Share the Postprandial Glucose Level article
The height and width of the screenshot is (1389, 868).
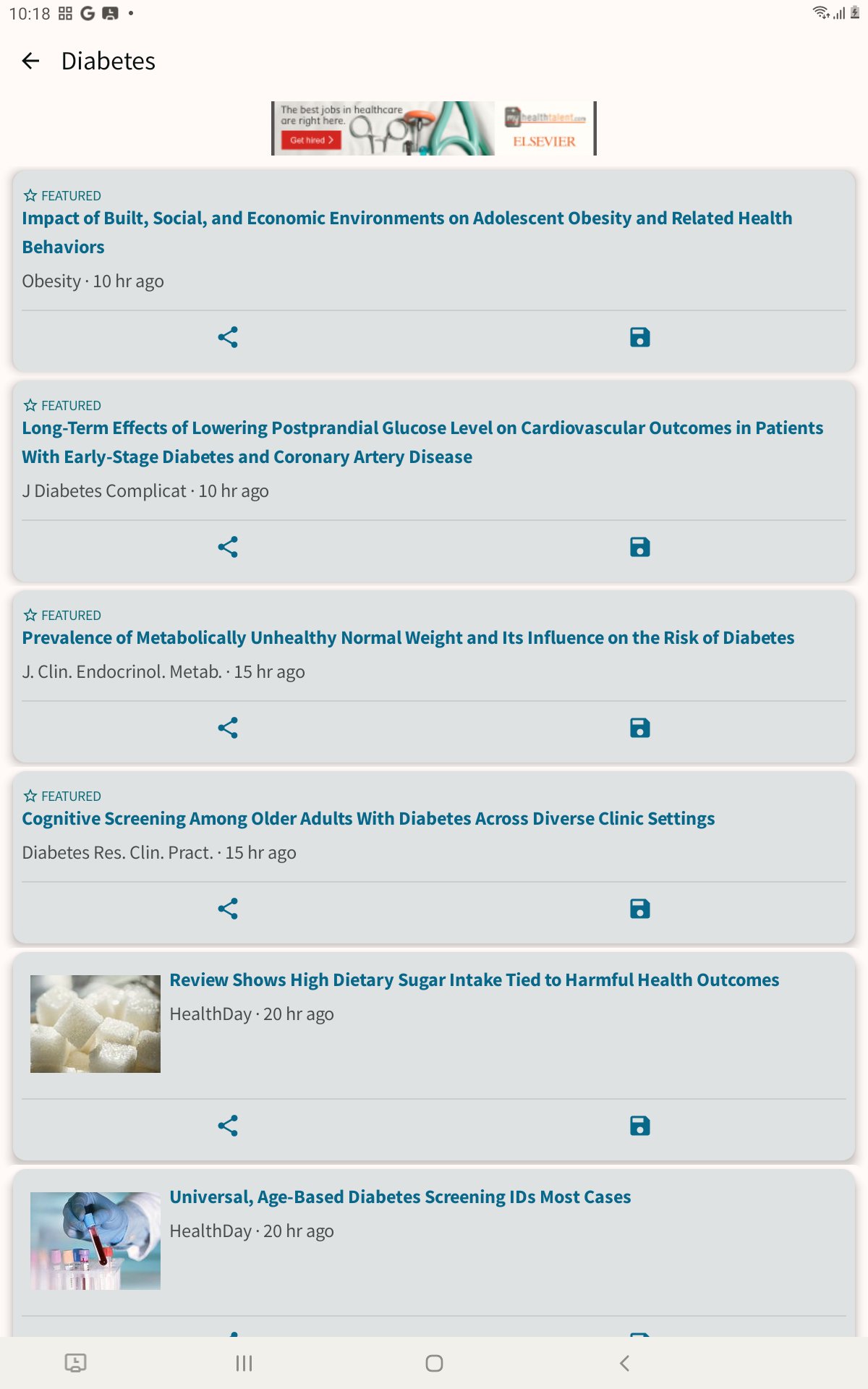tap(228, 547)
